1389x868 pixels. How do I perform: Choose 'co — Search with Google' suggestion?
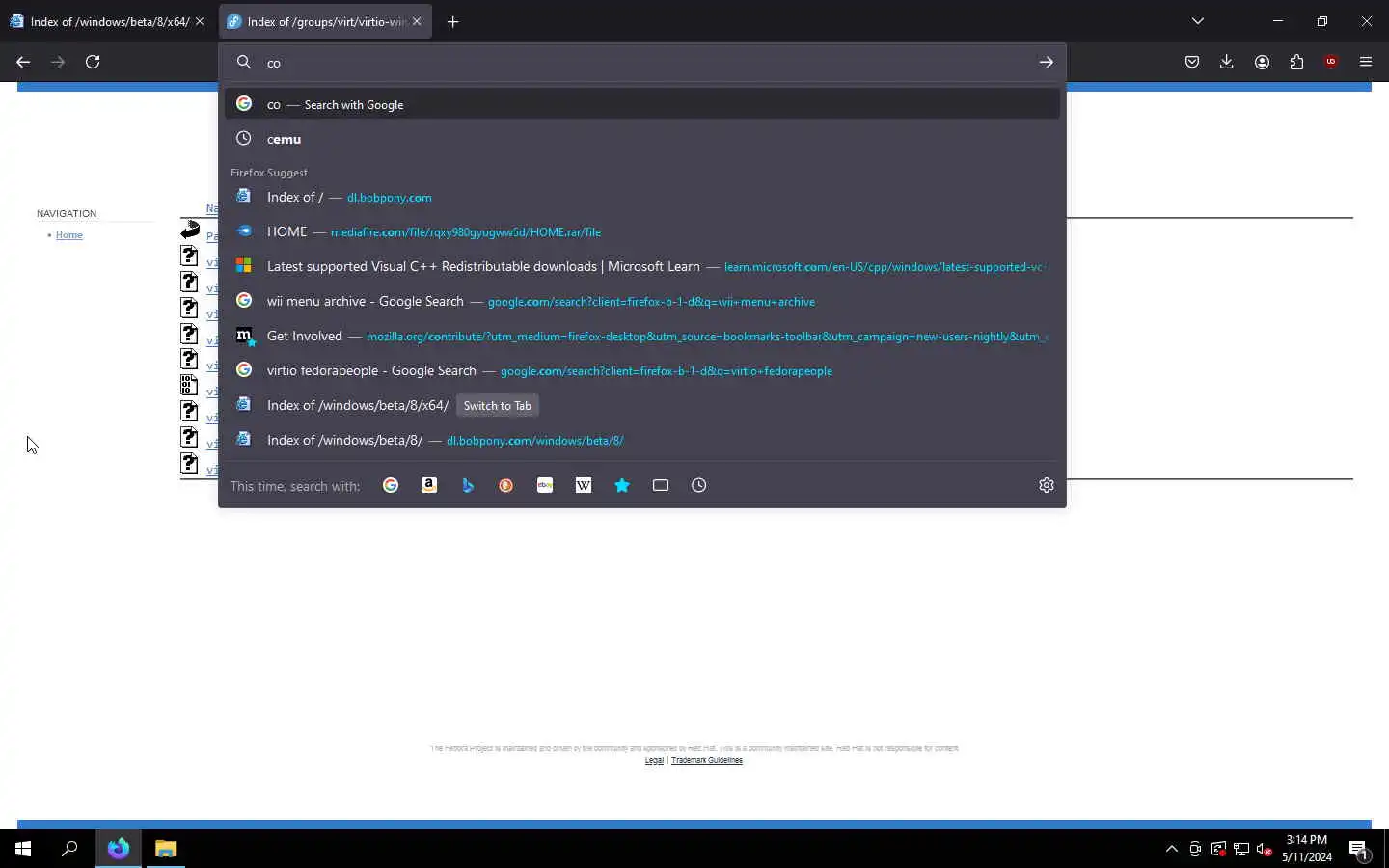coord(642,104)
